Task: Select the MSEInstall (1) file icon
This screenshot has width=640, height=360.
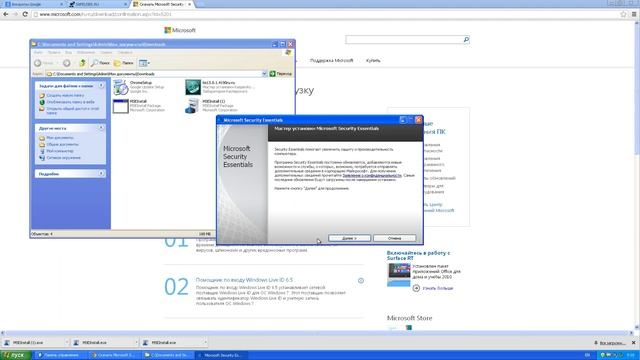Action: (x=193, y=106)
